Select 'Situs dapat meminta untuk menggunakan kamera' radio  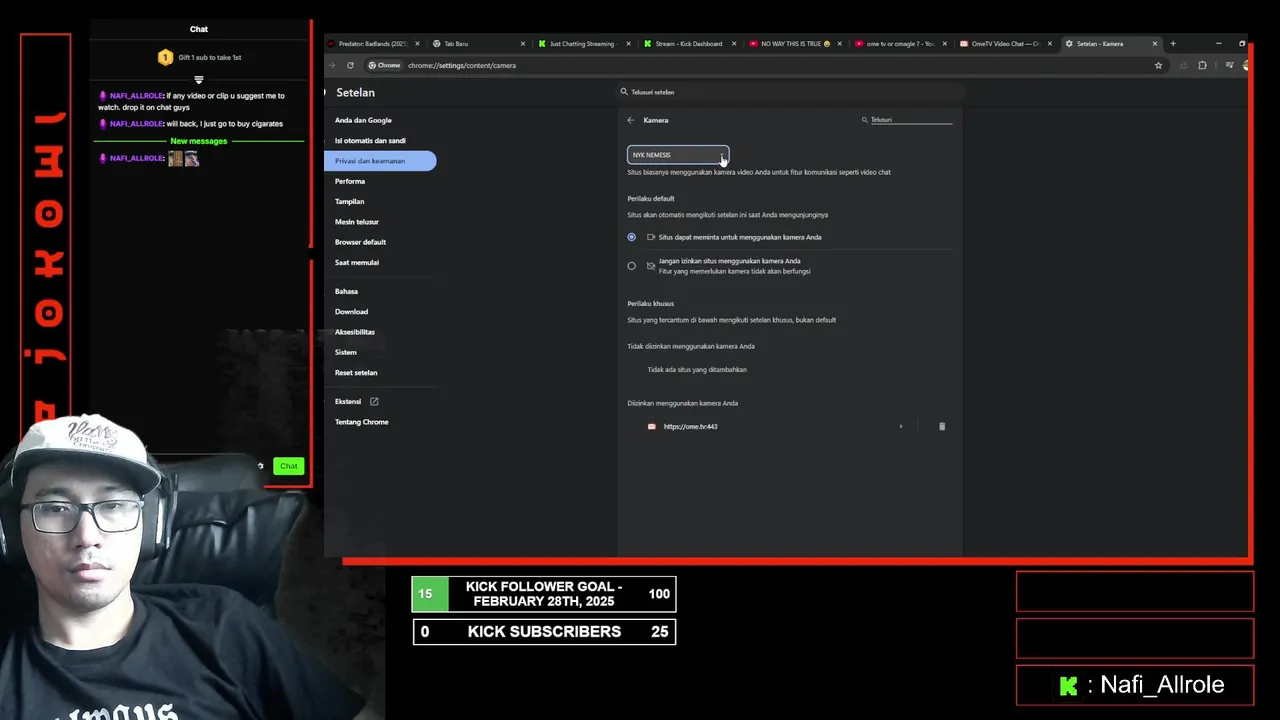[631, 237]
